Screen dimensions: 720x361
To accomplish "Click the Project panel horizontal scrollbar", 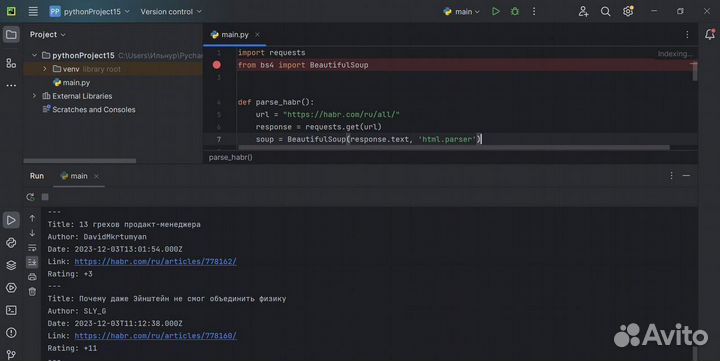I will point(80,161).
